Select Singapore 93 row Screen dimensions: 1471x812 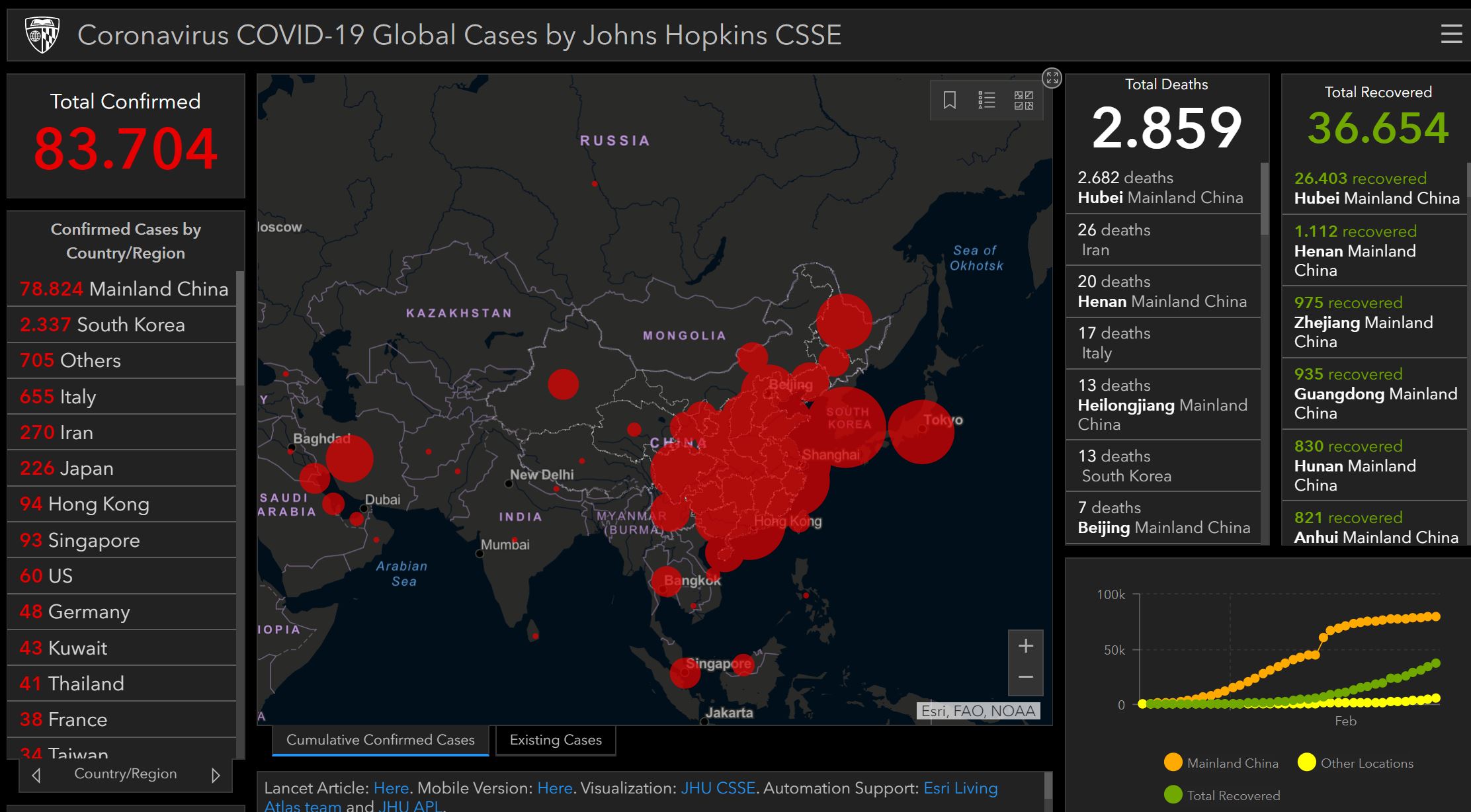click(122, 540)
